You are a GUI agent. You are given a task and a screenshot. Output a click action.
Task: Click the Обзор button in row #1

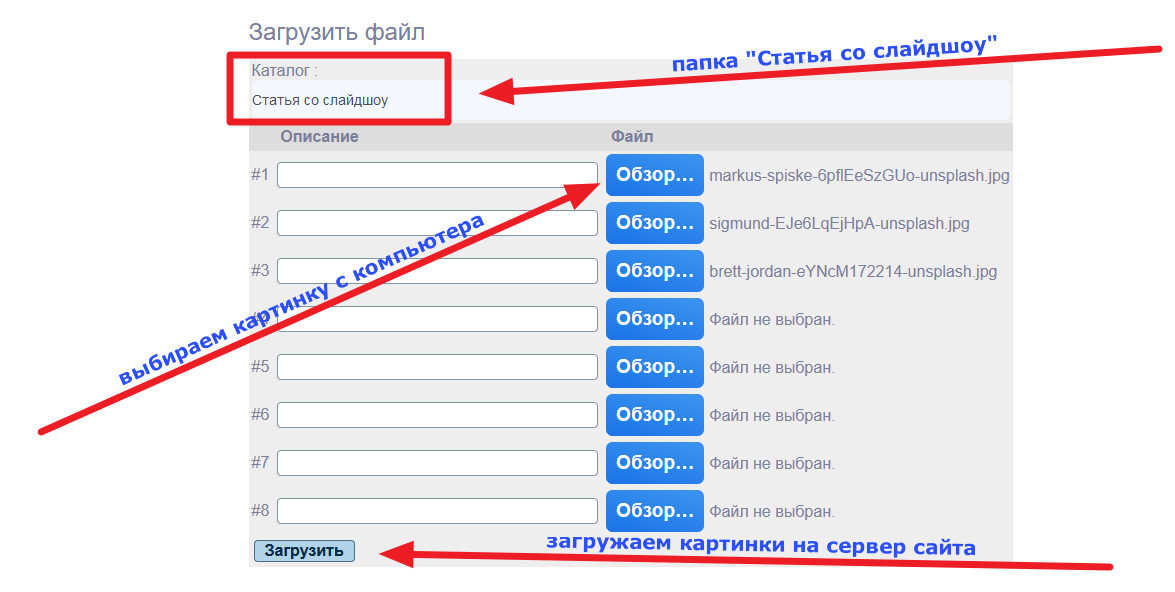[x=654, y=175]
